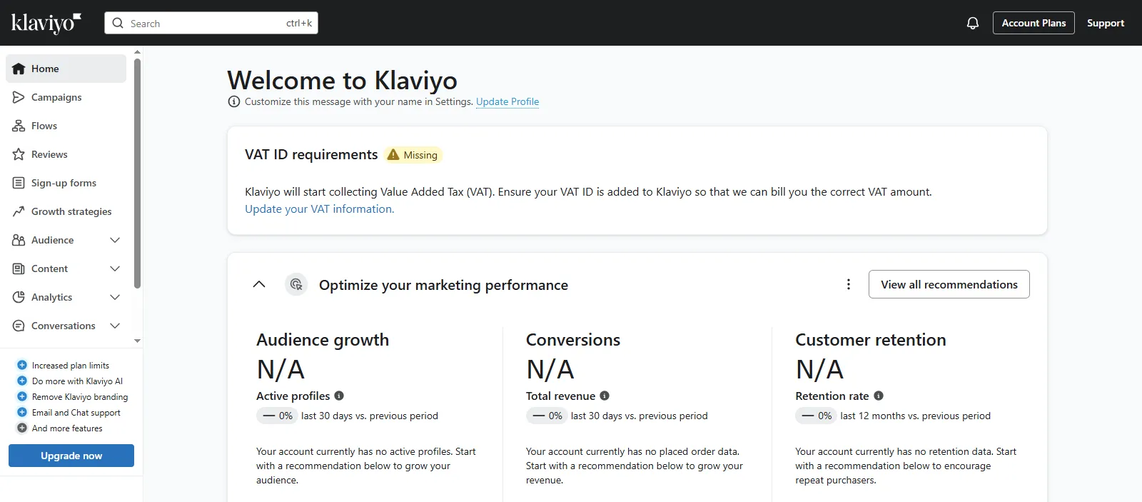Click Update your VAT information link
This screenshot has height=502, width=1142.
point(319,209)
